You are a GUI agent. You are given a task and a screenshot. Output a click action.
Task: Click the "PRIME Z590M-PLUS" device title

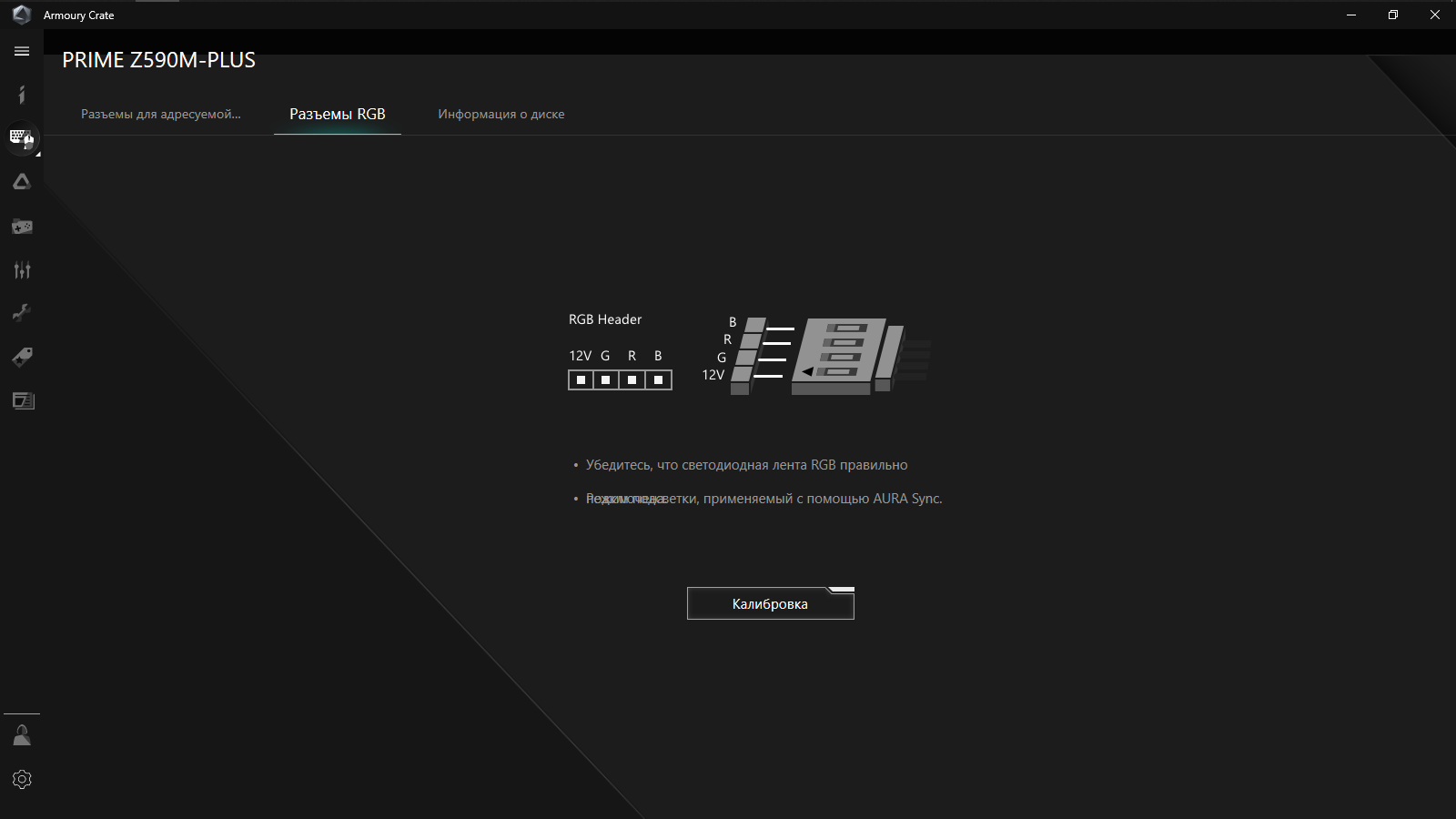tap(159, 60)
